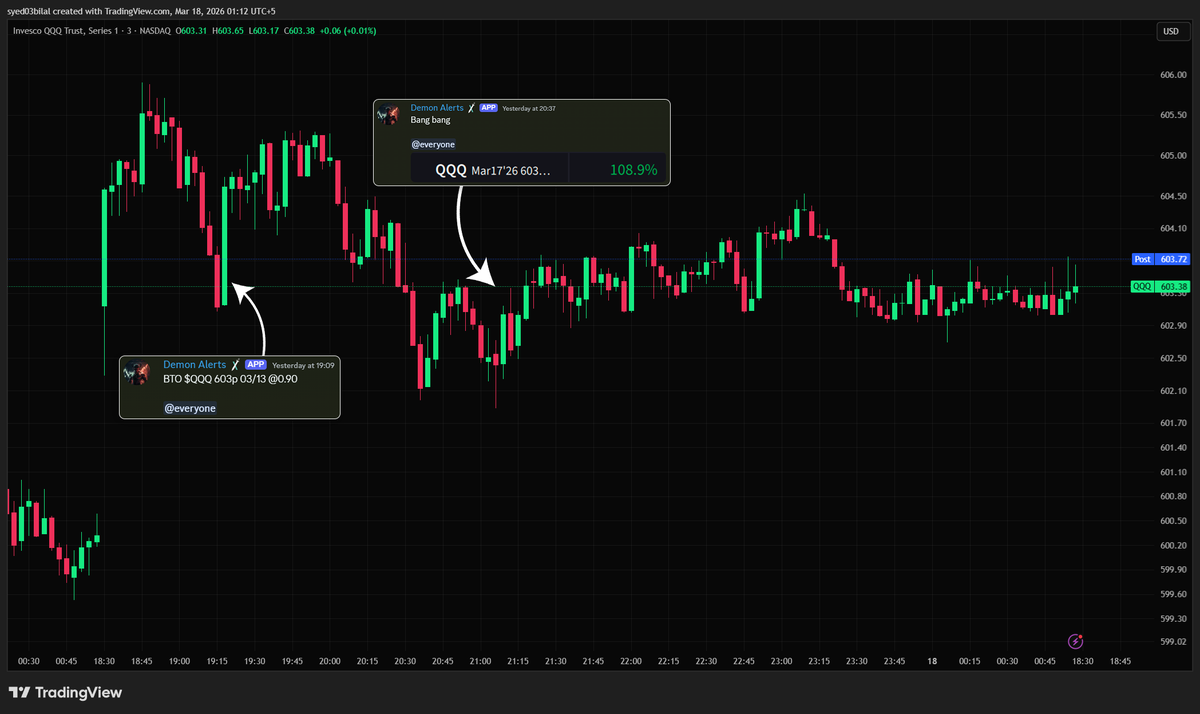Click the @everyone mention in BTO message
This screenshot has height=714, width=1200.
(190, 408)
